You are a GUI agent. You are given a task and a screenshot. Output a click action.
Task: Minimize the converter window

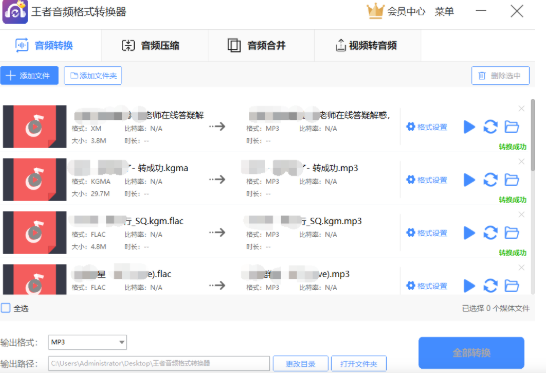(481, 11)
